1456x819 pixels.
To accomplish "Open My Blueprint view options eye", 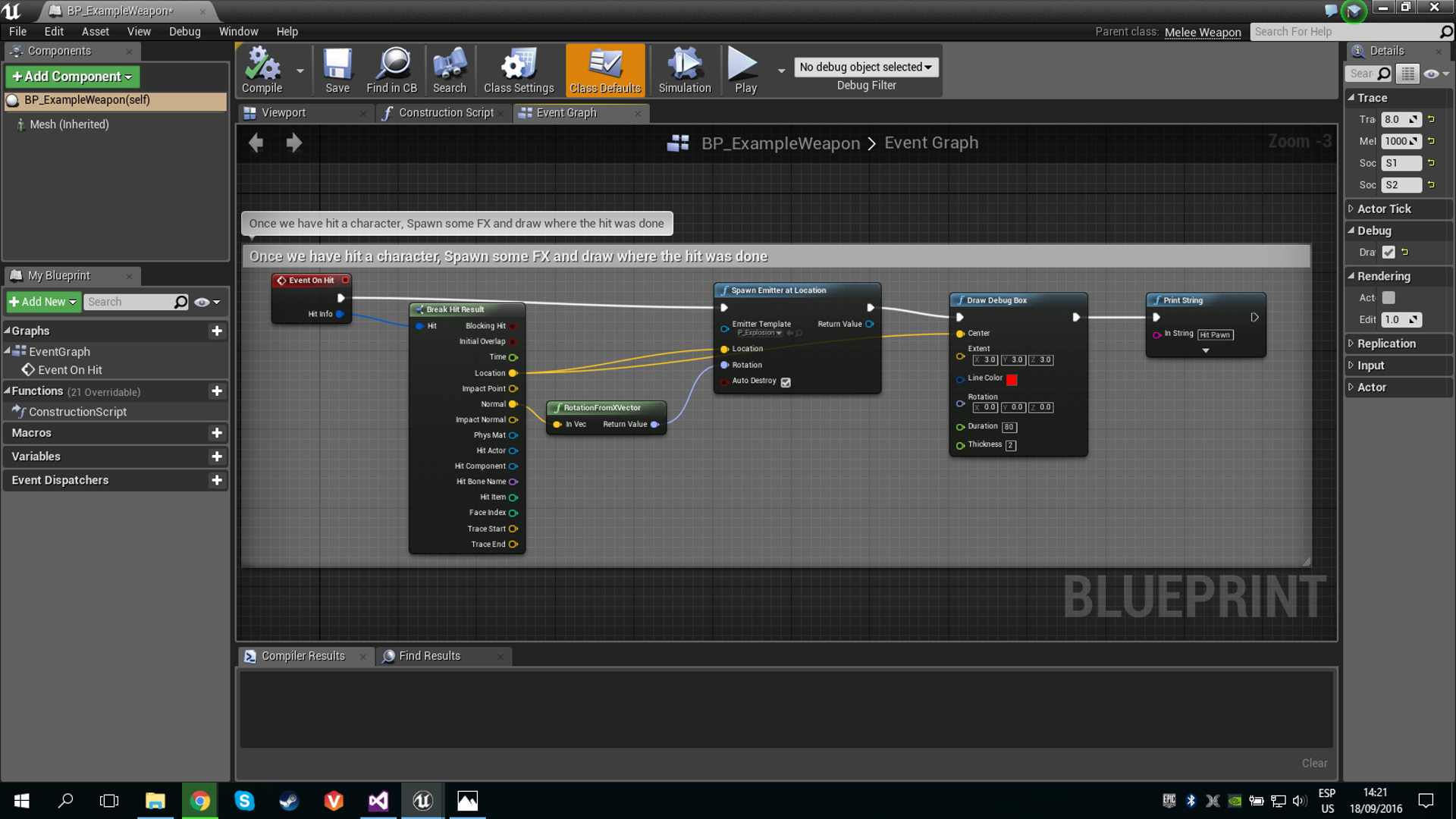I will coord(207,302).
